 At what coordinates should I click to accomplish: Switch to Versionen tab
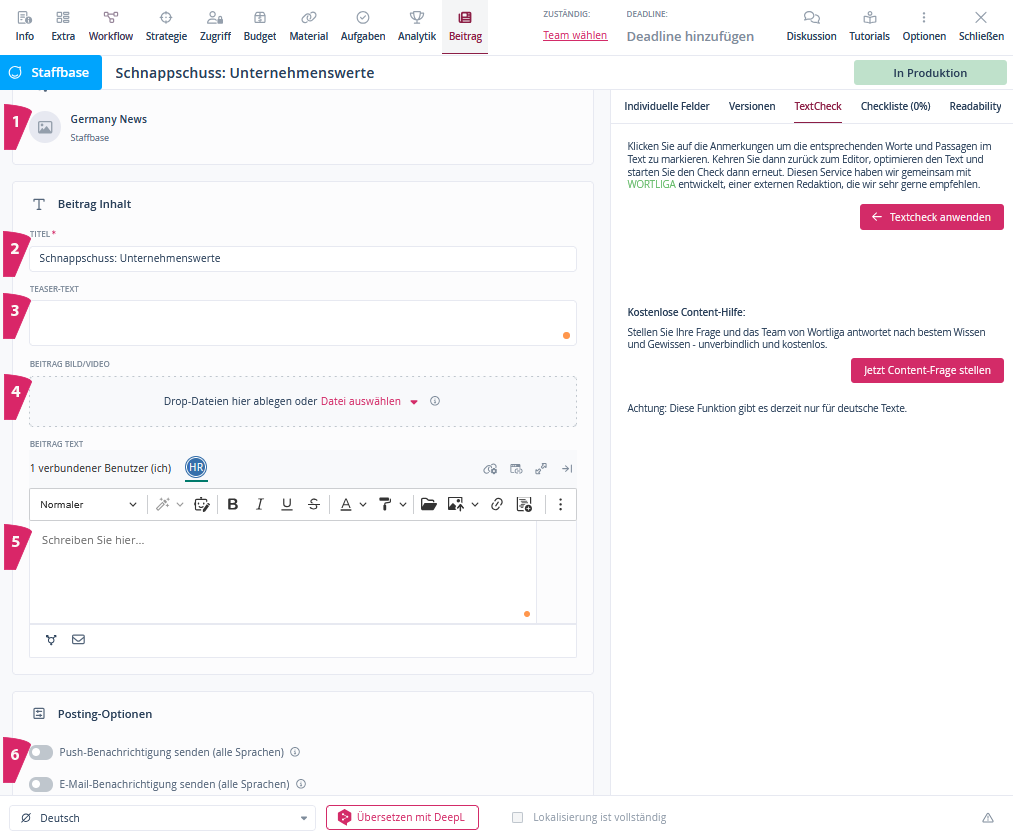tap(751, 106)
